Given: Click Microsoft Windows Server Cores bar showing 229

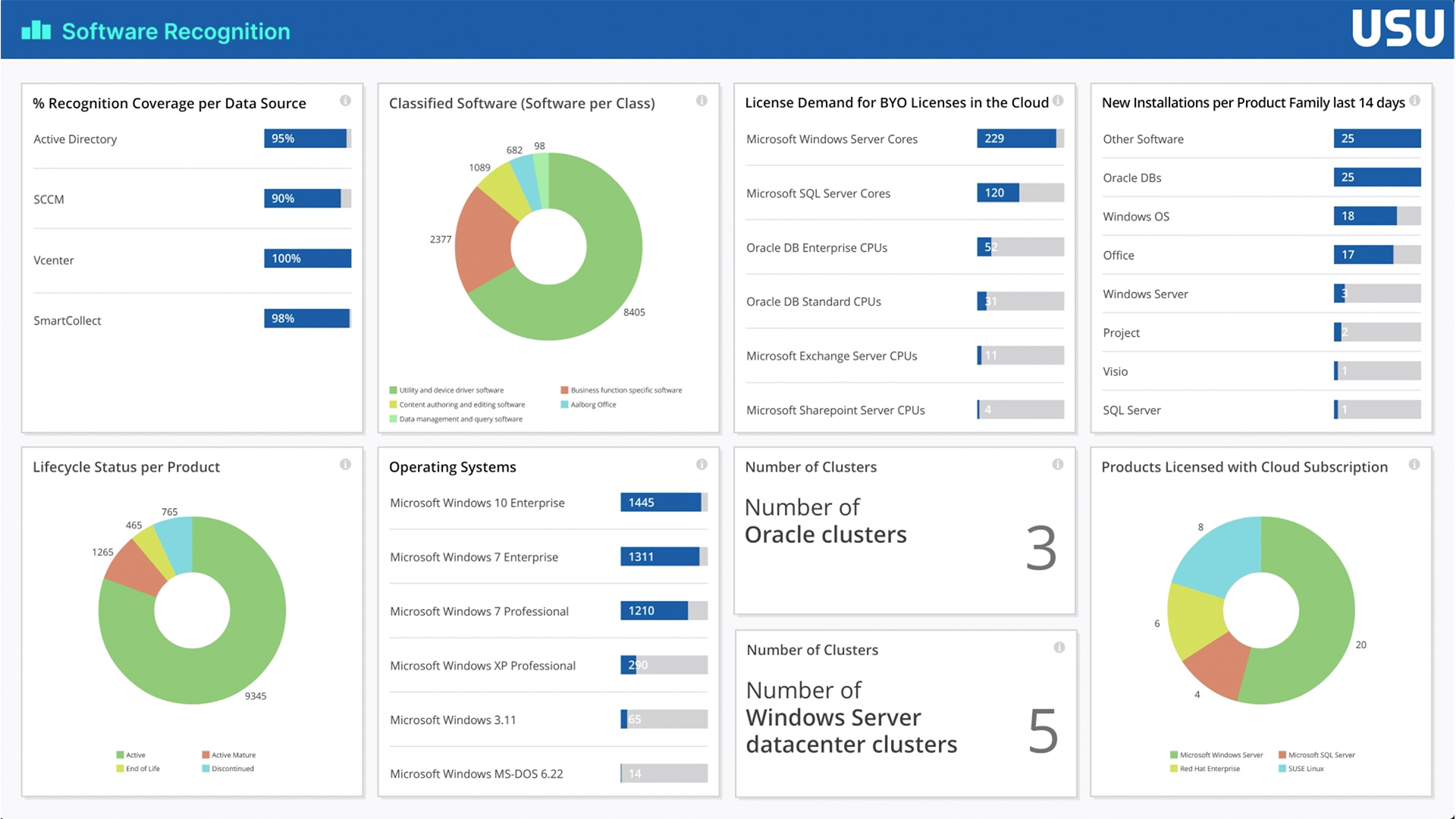Looking at the screenshot, I should click(x=1020, y=138).
